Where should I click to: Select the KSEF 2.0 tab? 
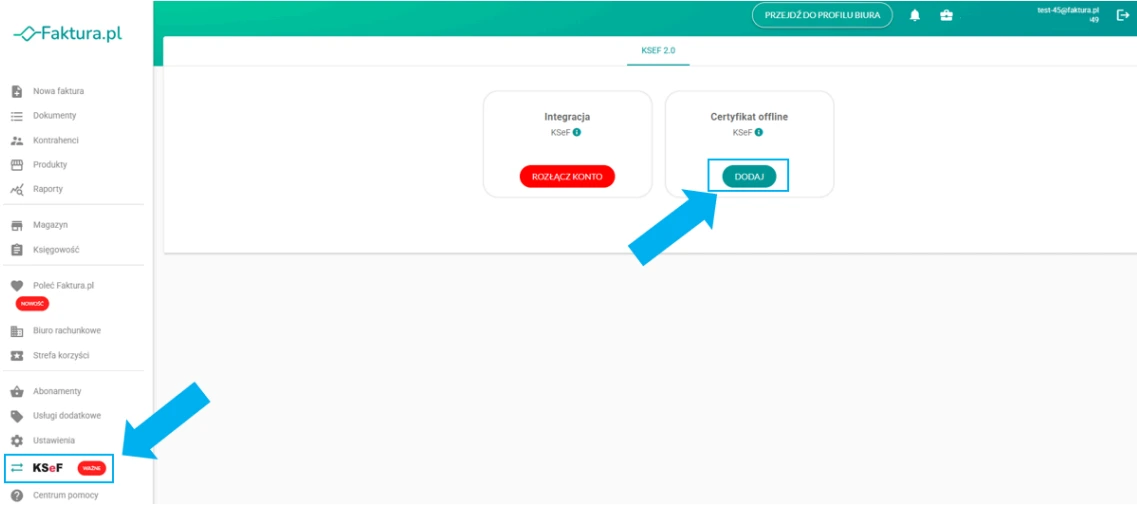658,50
